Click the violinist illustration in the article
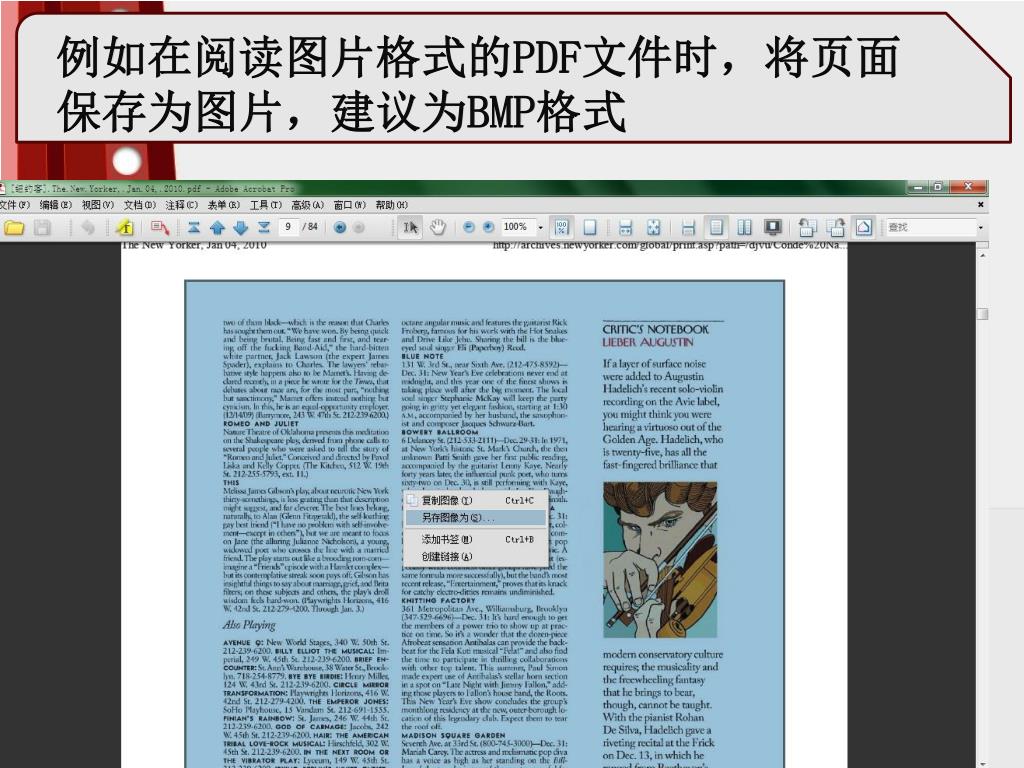 [x=660, y=560]
